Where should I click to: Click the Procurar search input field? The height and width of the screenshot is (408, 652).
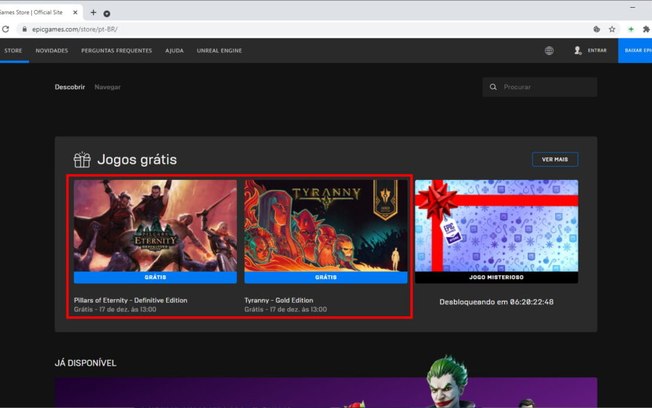pos(540,87)
